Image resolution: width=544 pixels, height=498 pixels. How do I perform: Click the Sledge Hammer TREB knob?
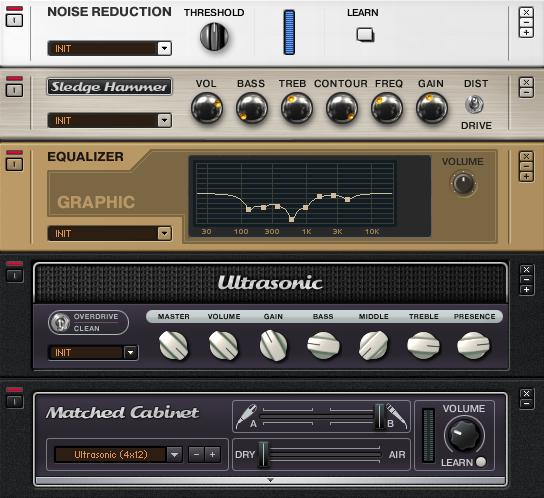[x=297, y=108]
